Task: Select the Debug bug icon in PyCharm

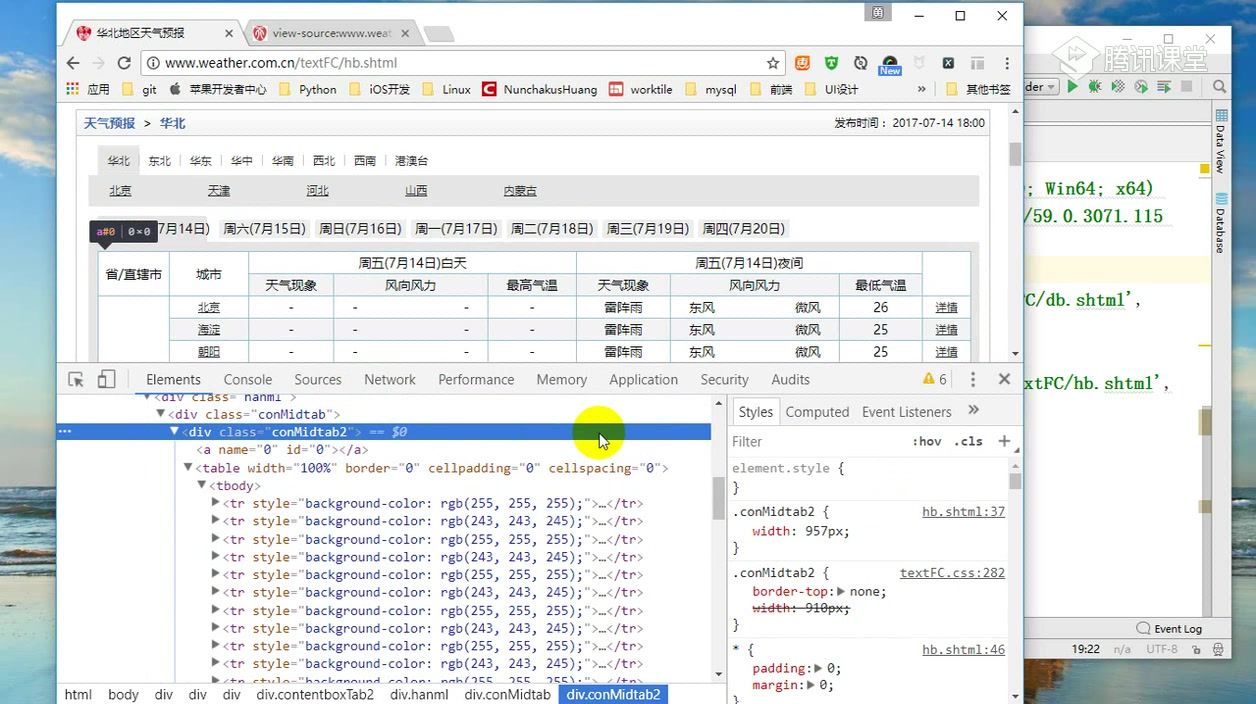Action: [1094, 86]
